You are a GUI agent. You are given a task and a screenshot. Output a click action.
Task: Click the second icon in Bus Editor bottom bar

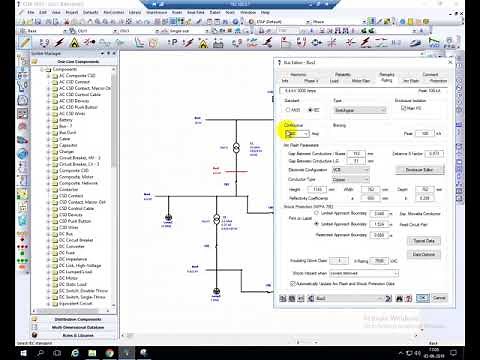click(x=292, y=298)
